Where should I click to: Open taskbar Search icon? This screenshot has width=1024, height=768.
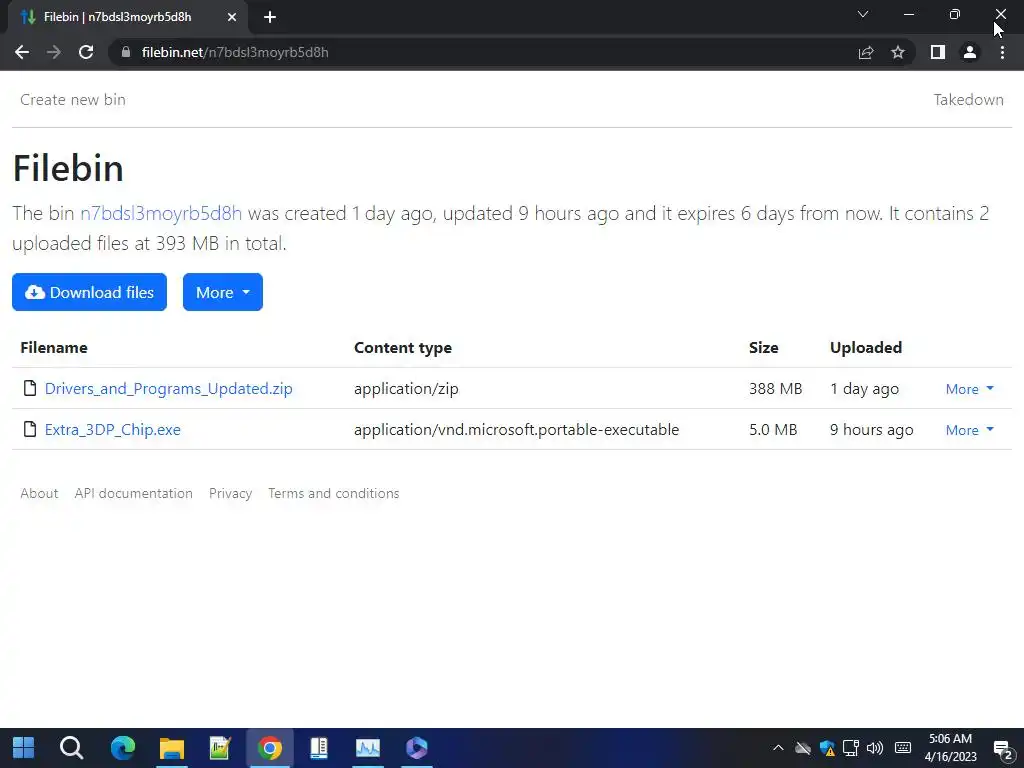72,748
